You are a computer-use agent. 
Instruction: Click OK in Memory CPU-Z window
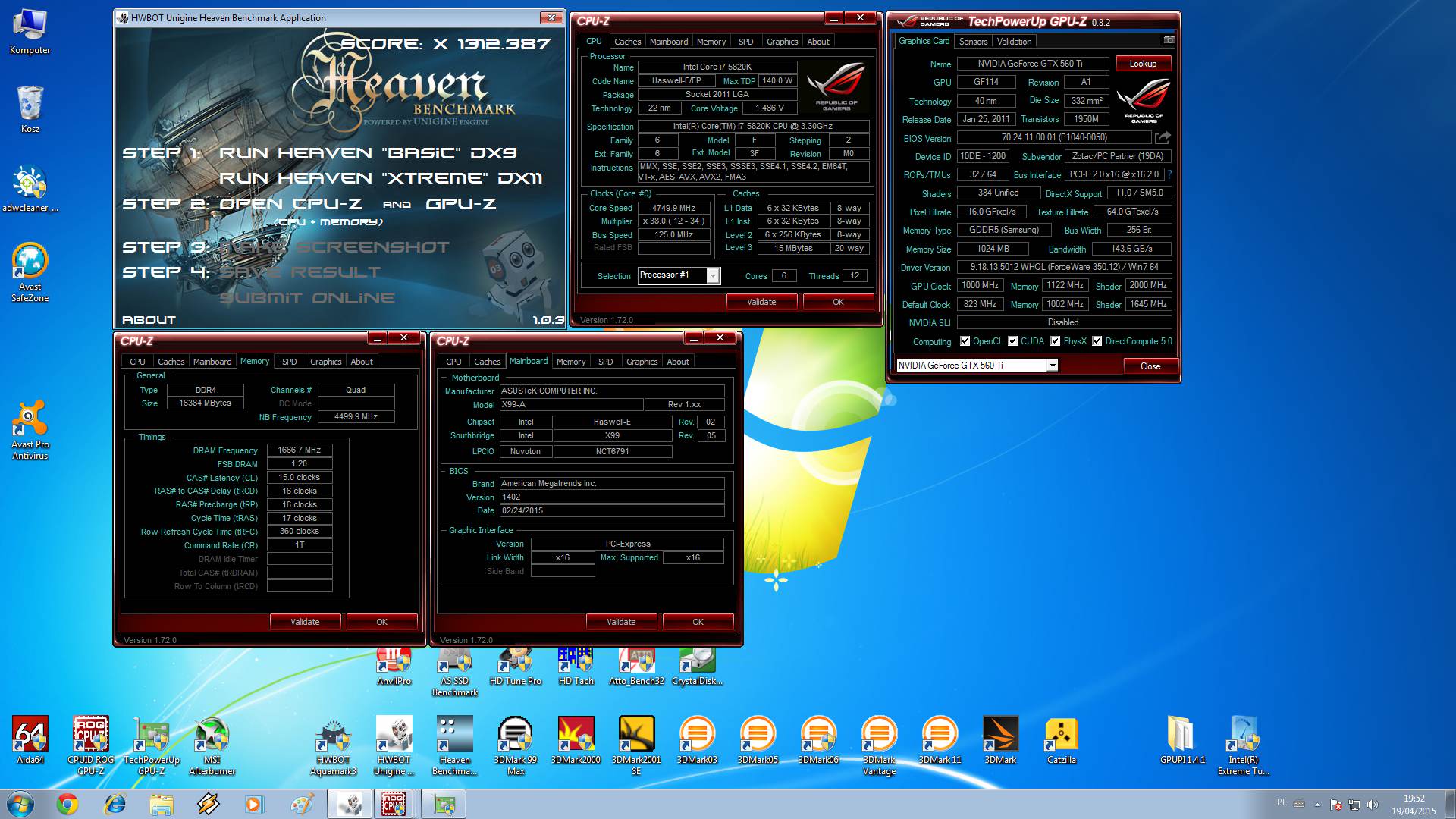[381, 622]
